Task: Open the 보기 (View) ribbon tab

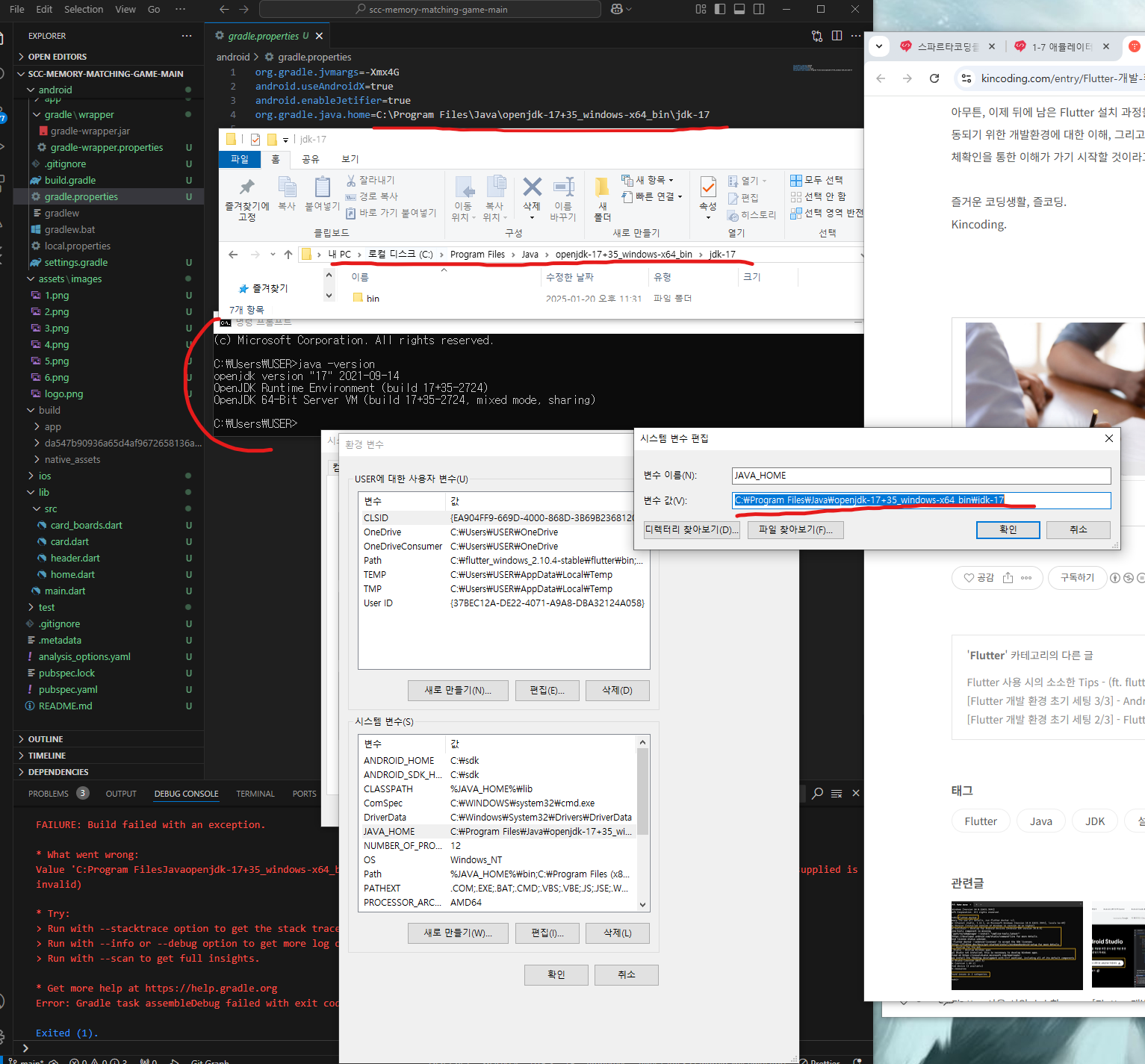Action: pyautogui.click(x=350, y=159)
